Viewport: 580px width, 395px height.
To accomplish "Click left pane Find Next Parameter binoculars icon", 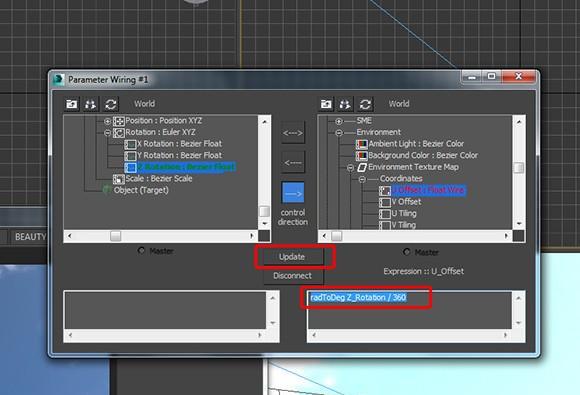I will 91,104.
